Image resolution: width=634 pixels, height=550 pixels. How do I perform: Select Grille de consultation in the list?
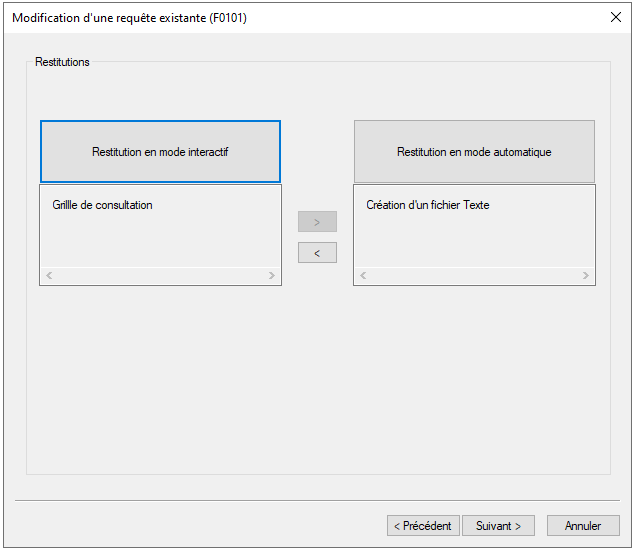click(x=103, y=205)
